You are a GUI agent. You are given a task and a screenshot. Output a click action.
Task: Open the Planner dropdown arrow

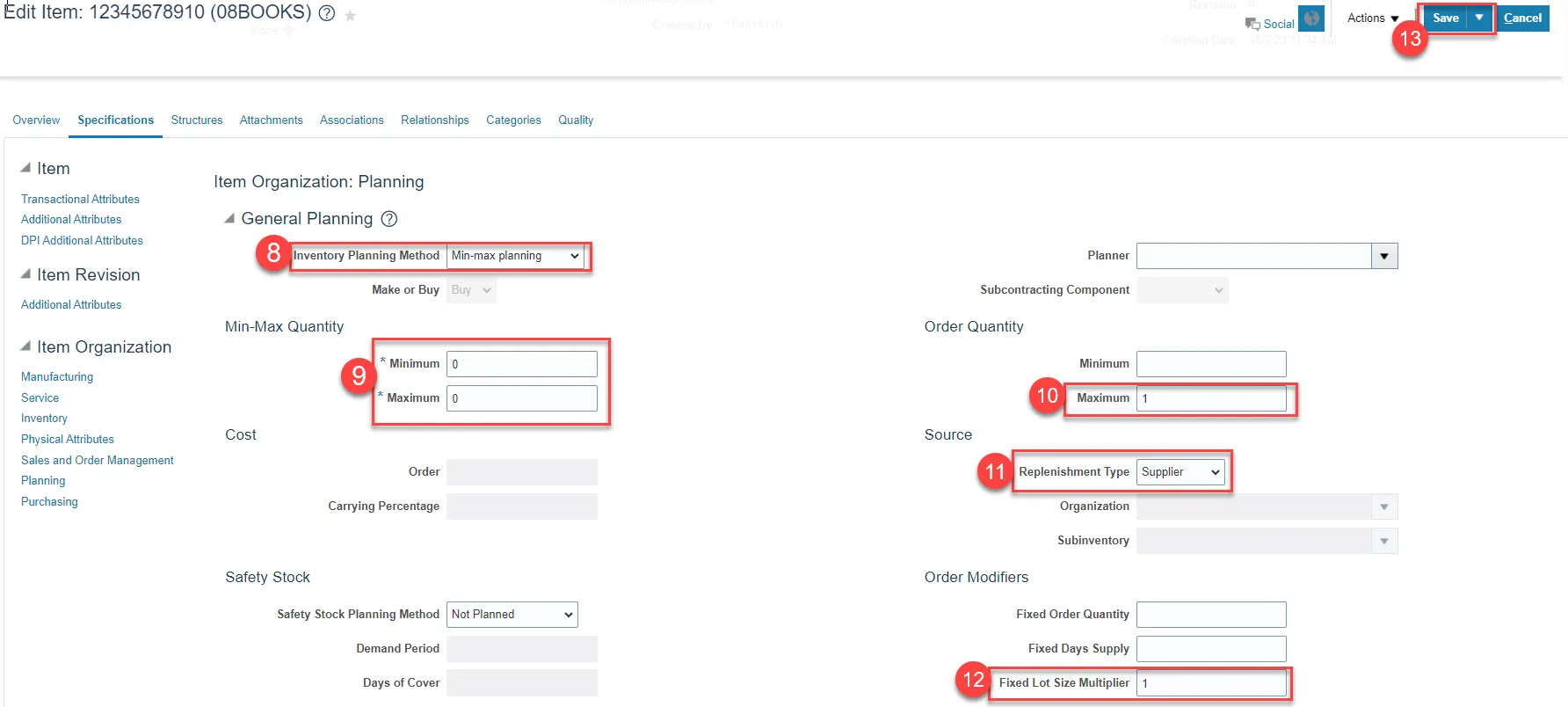[1384, 256]
